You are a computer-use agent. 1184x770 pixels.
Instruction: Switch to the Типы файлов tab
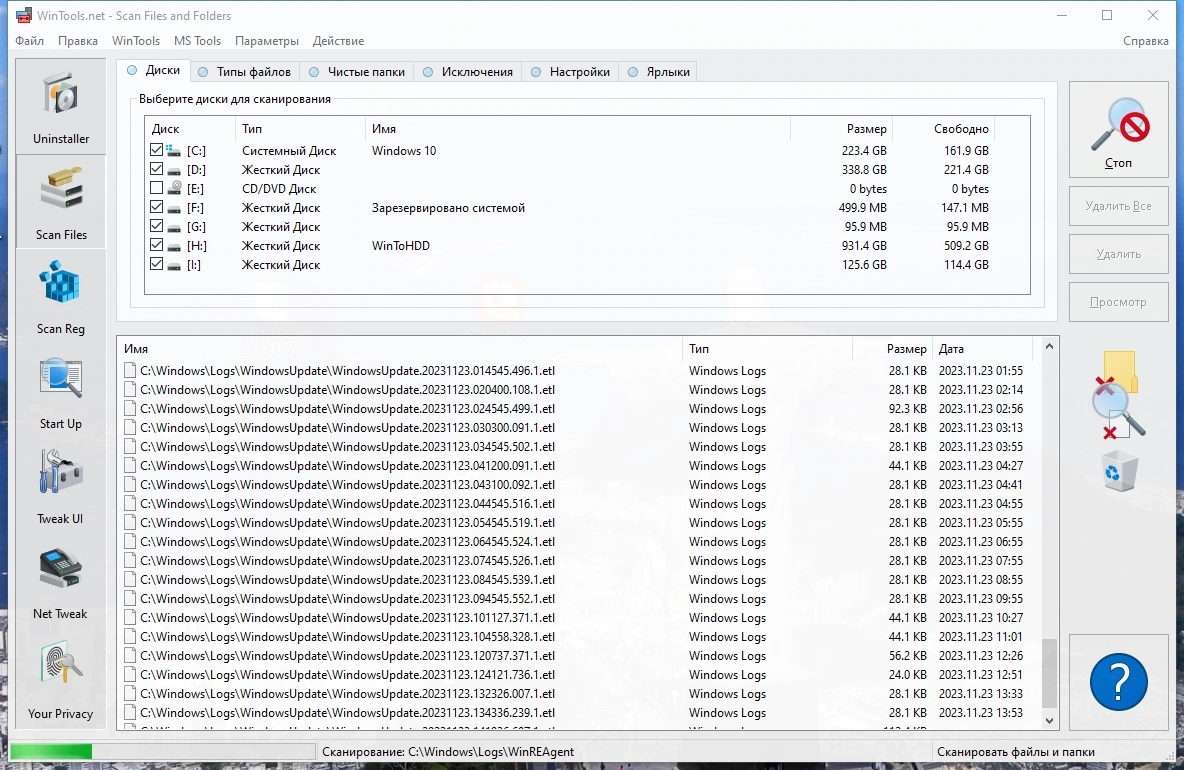(x=245, y=72)
